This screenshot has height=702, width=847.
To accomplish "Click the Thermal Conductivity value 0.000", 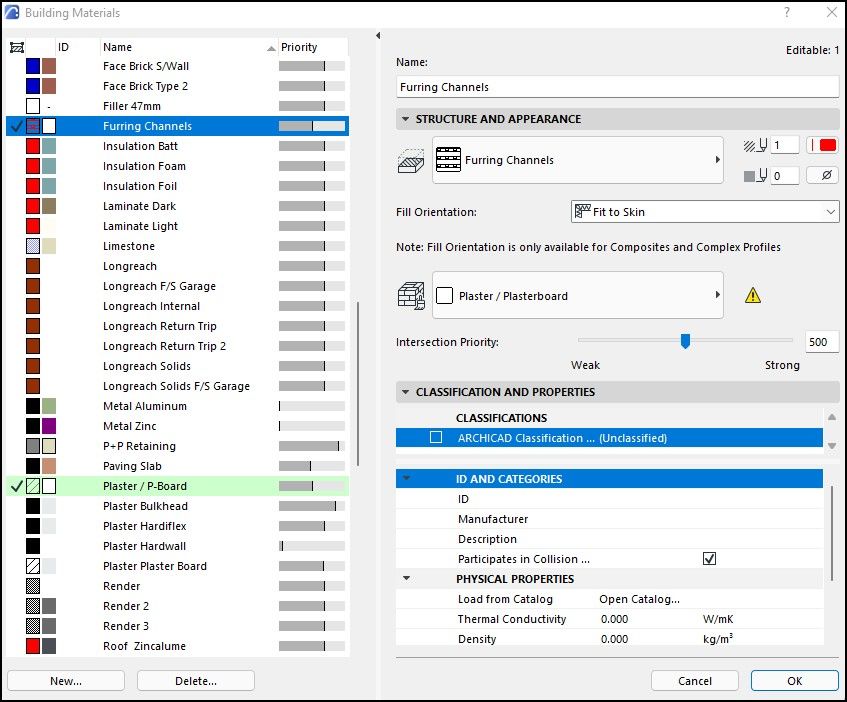I will pos(615,619).
